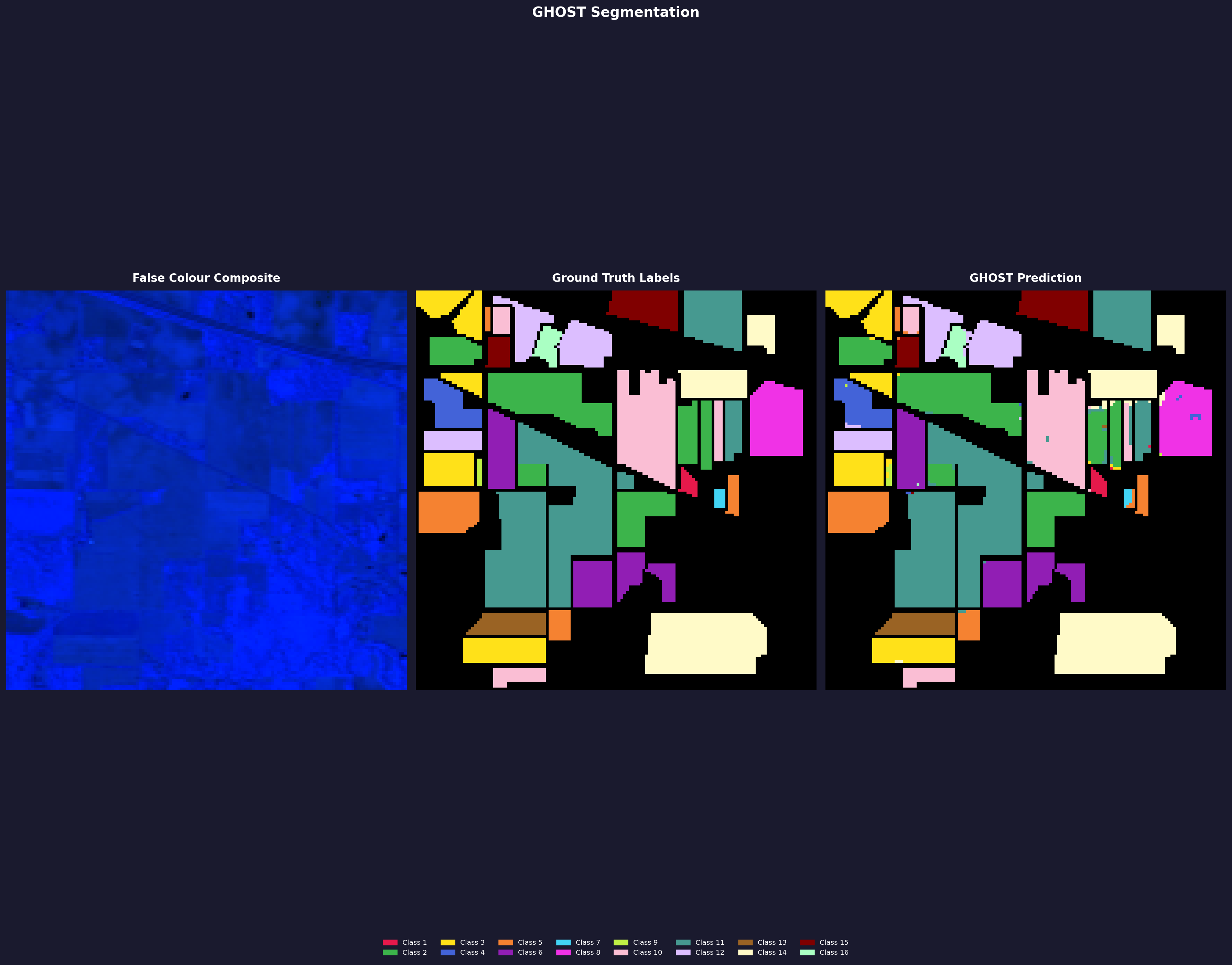Select the Class 1 red legend swatch

point(390,942)
